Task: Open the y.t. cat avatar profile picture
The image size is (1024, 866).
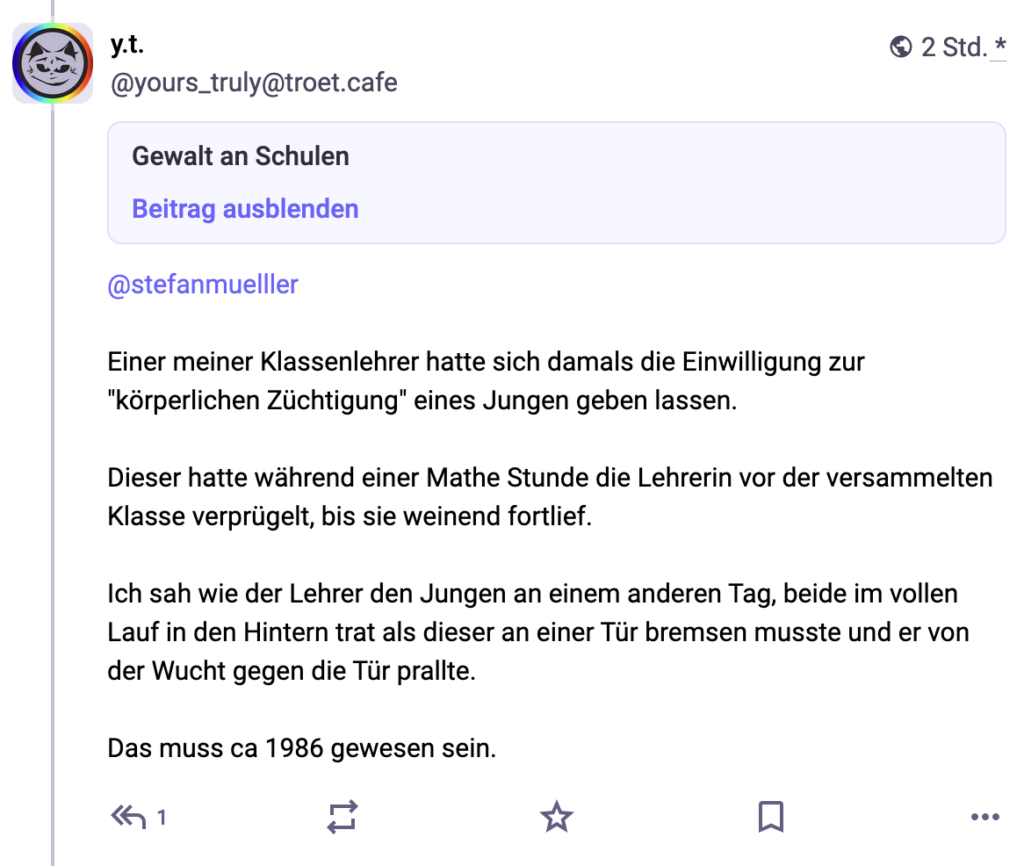Action: [52, 64]
